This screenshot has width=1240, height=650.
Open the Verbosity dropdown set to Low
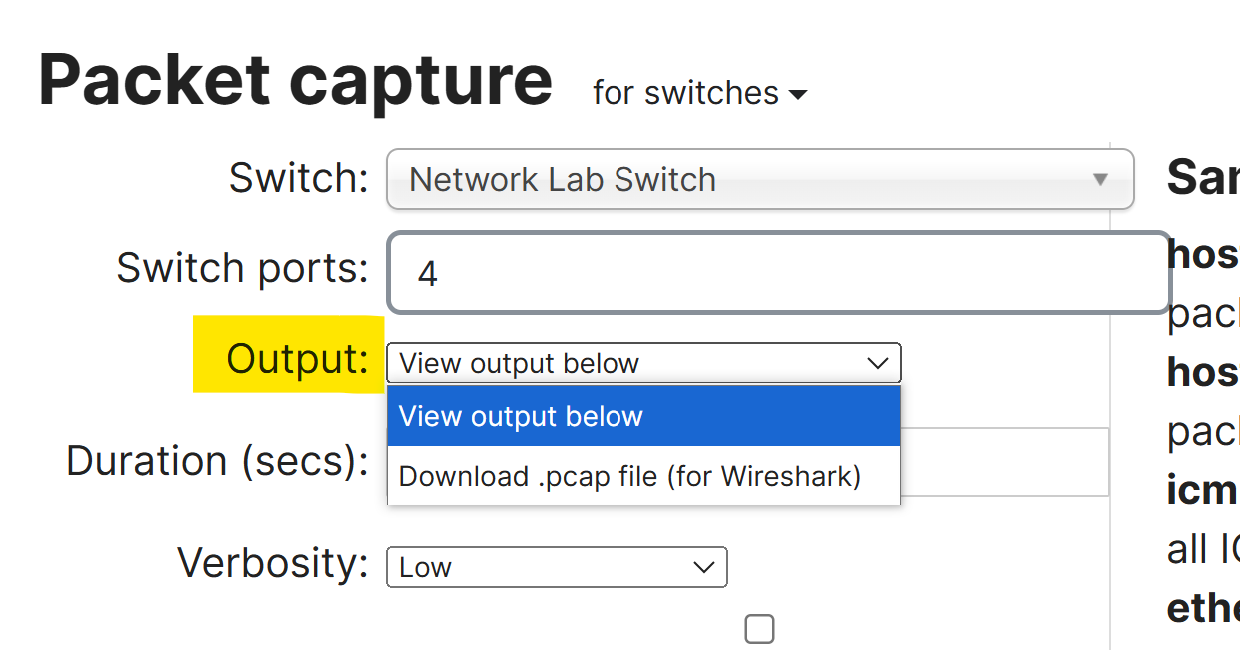[x=556, y=567]
